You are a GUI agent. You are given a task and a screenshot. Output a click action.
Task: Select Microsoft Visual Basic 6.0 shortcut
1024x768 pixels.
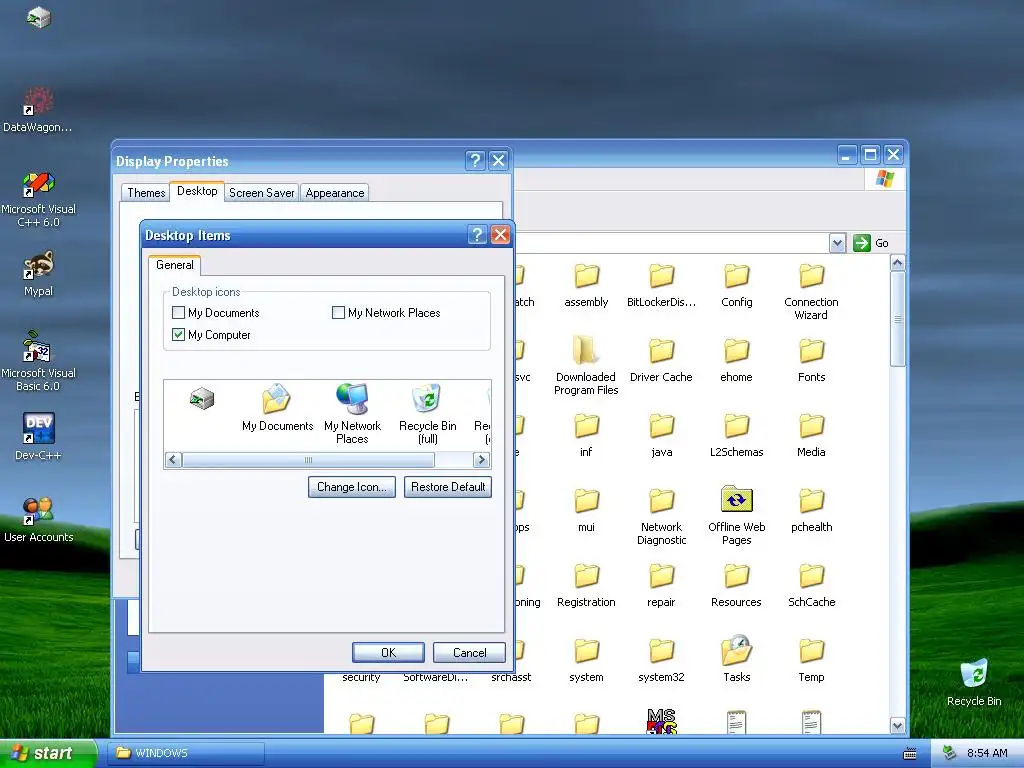38,361
